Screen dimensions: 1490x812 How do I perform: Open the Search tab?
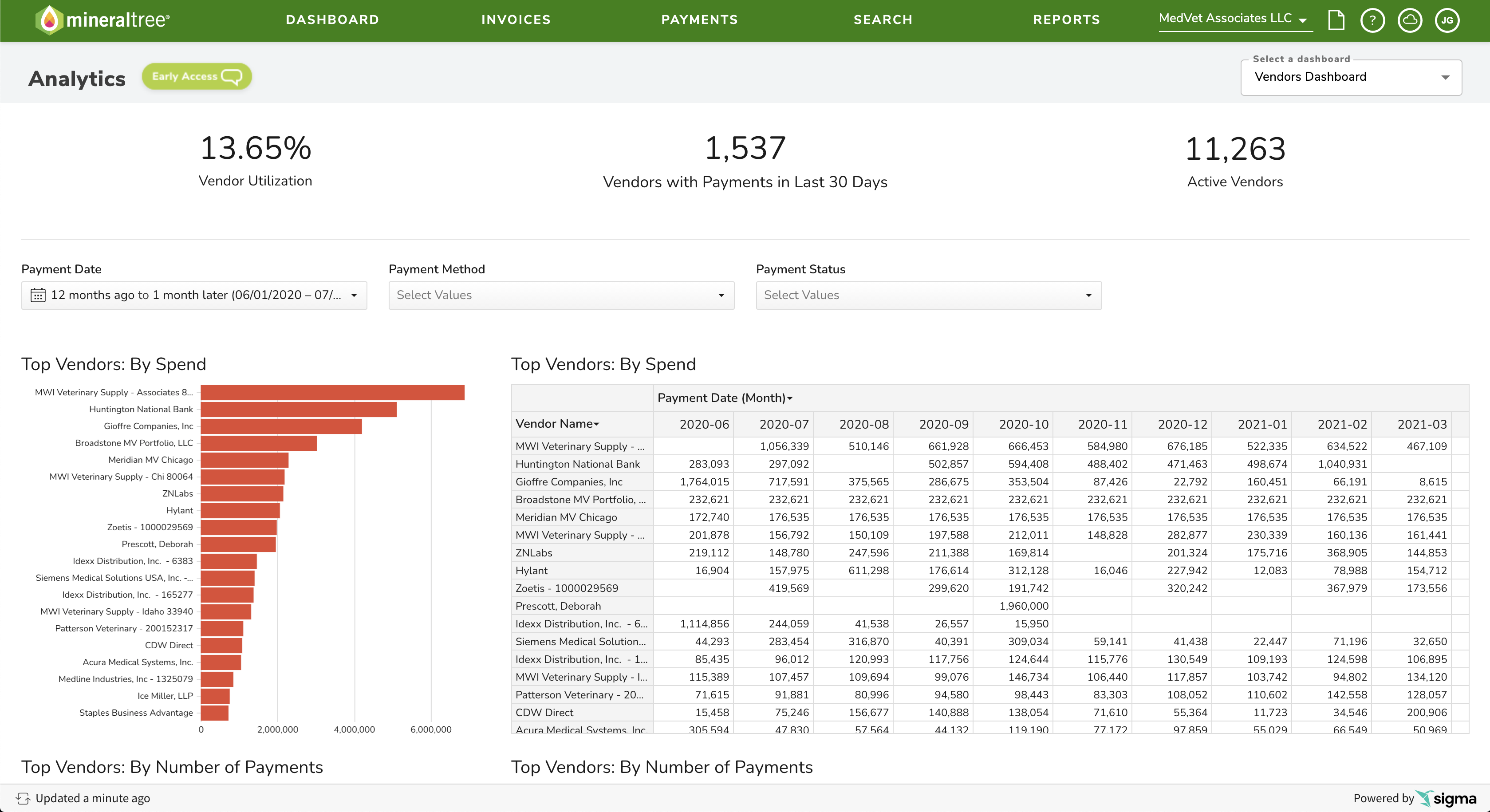pyautogui.click(x=883, y=20)
